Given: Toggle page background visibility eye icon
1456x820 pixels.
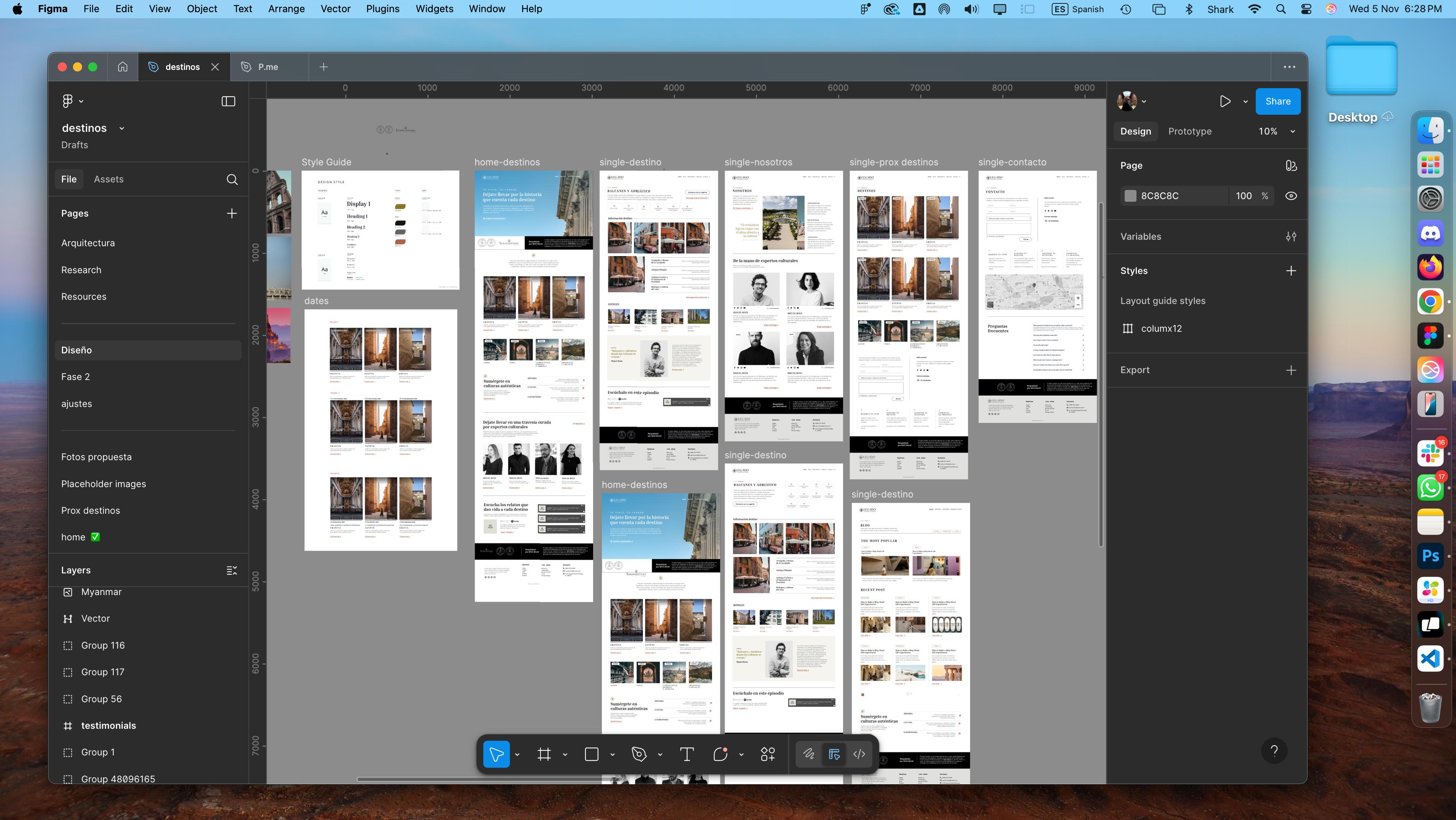Looking at the screenshot, I should [1291, 196].
